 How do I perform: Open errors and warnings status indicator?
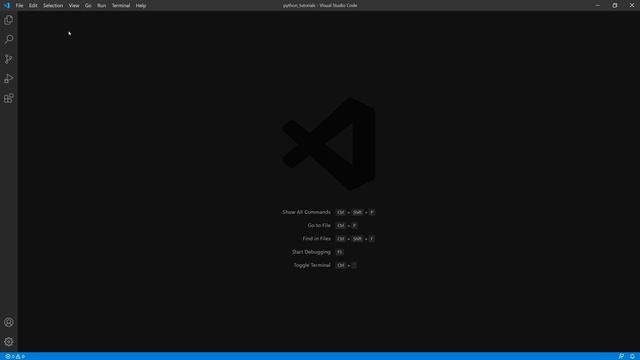[15, 356]
